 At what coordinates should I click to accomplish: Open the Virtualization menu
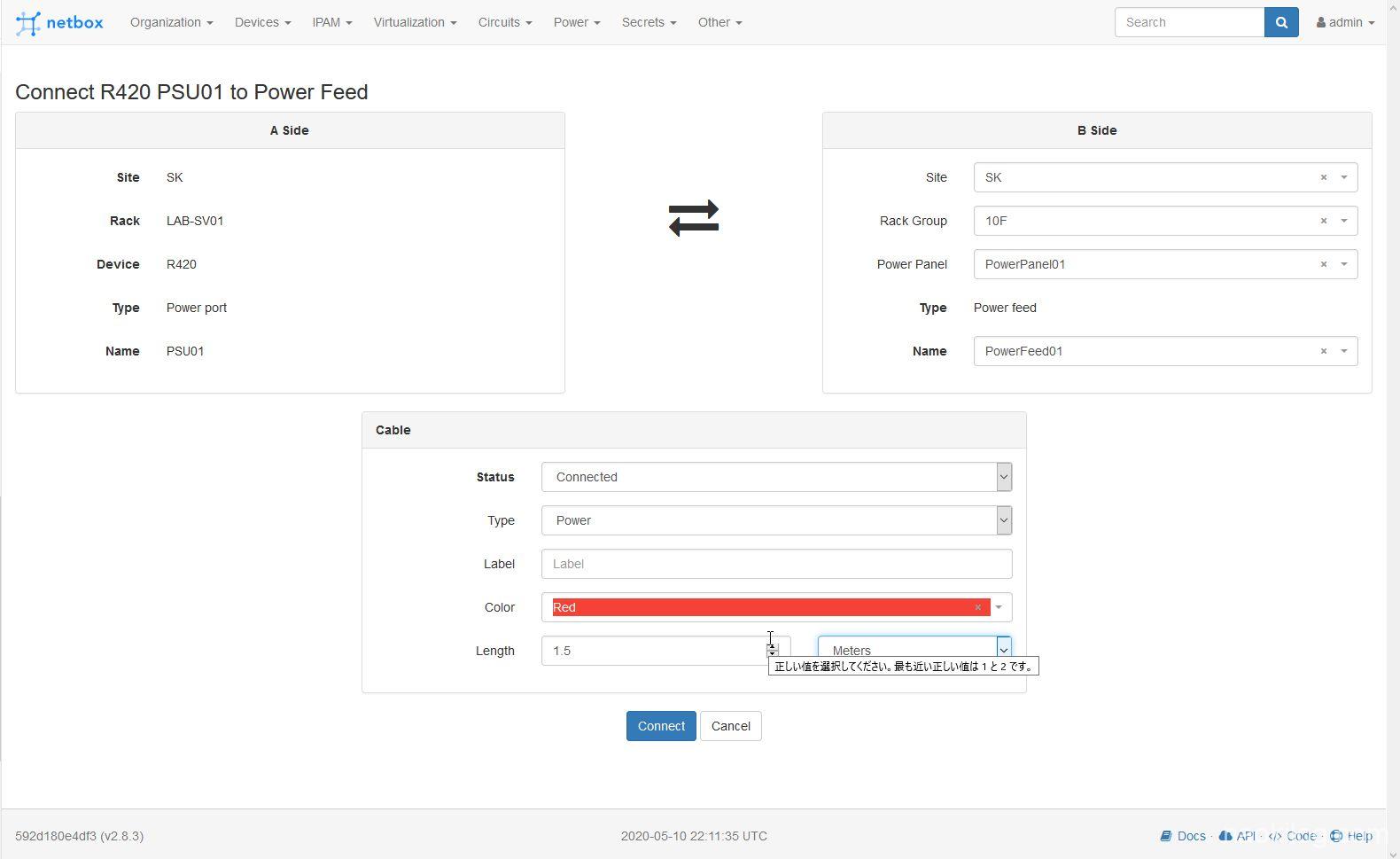(416, 22)
